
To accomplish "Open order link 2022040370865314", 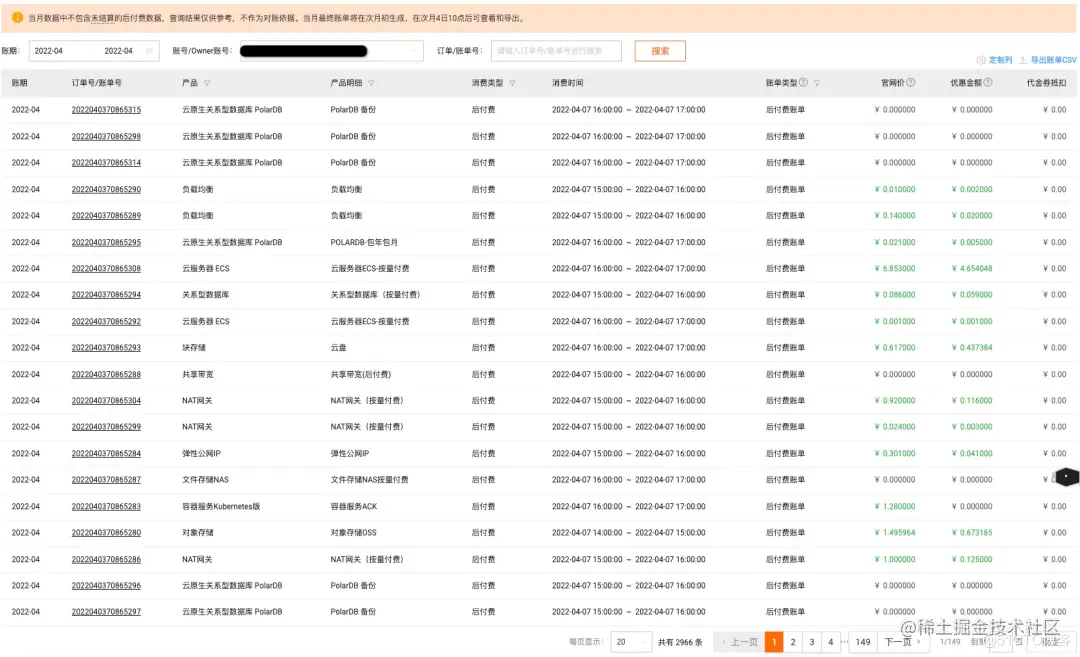I will point(106,163).
